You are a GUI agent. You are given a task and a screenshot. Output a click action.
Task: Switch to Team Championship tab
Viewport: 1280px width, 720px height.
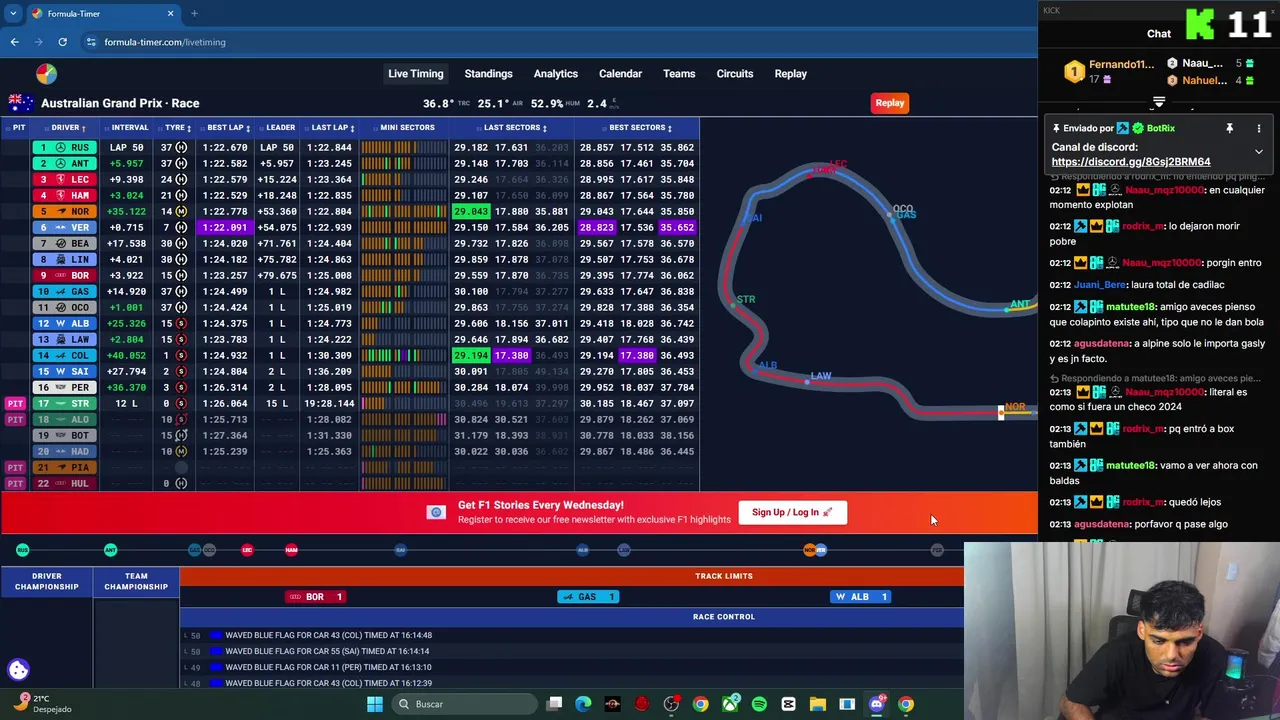point(136,582)
